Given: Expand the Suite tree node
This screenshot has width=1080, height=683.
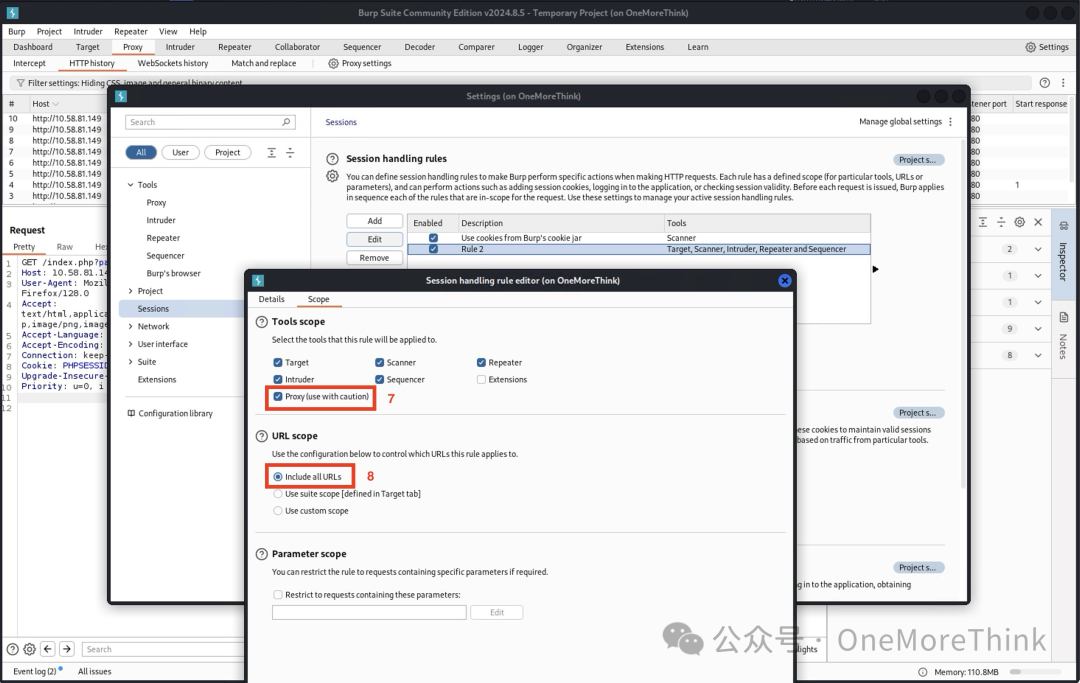Looking at the screenshot, I should pyautogui.click(x=130, y=361).
